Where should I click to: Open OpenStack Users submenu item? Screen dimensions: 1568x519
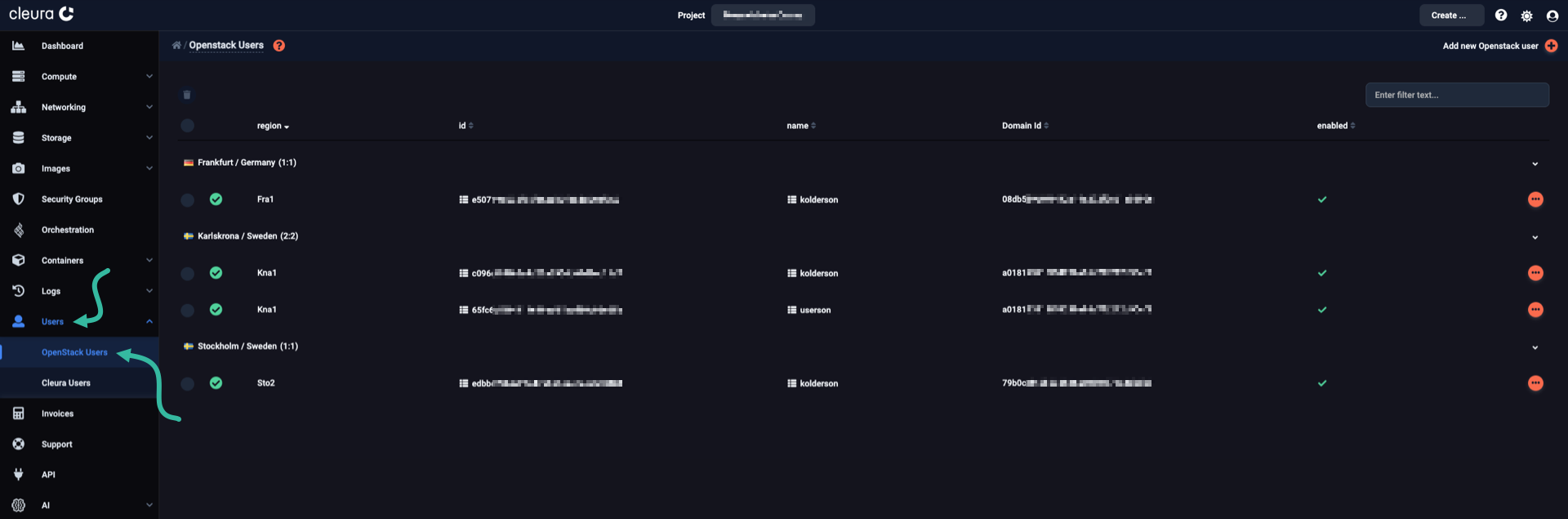point(74,352)
